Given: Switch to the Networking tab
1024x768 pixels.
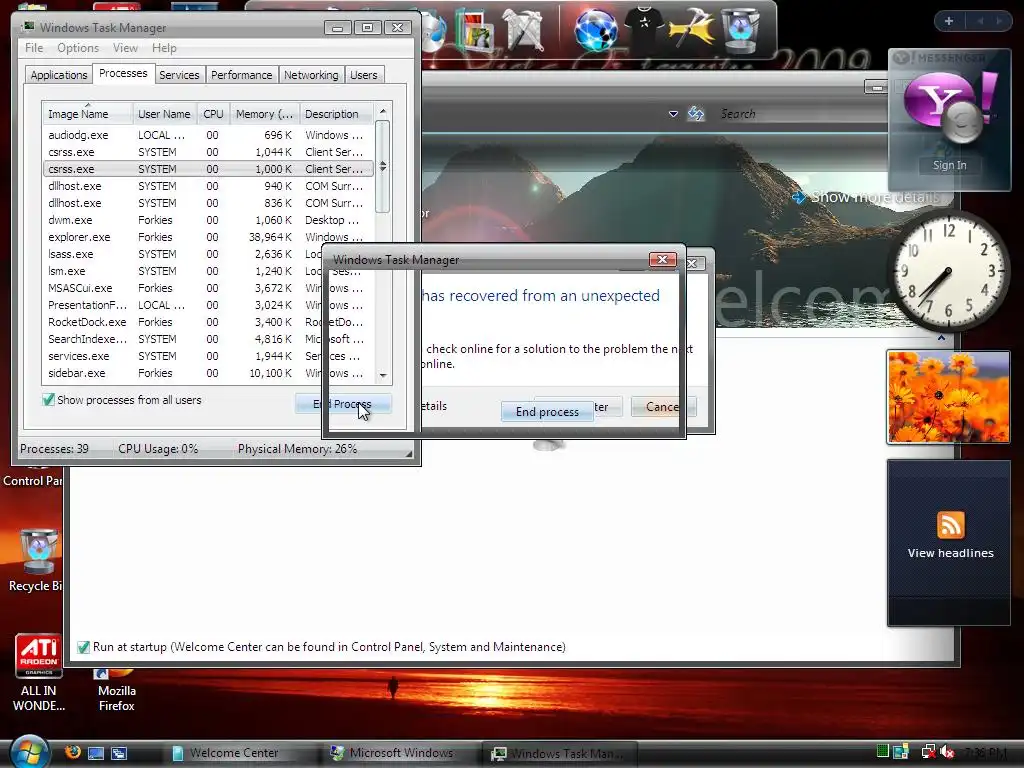Looking at the screenshot, I should point(311,75).
